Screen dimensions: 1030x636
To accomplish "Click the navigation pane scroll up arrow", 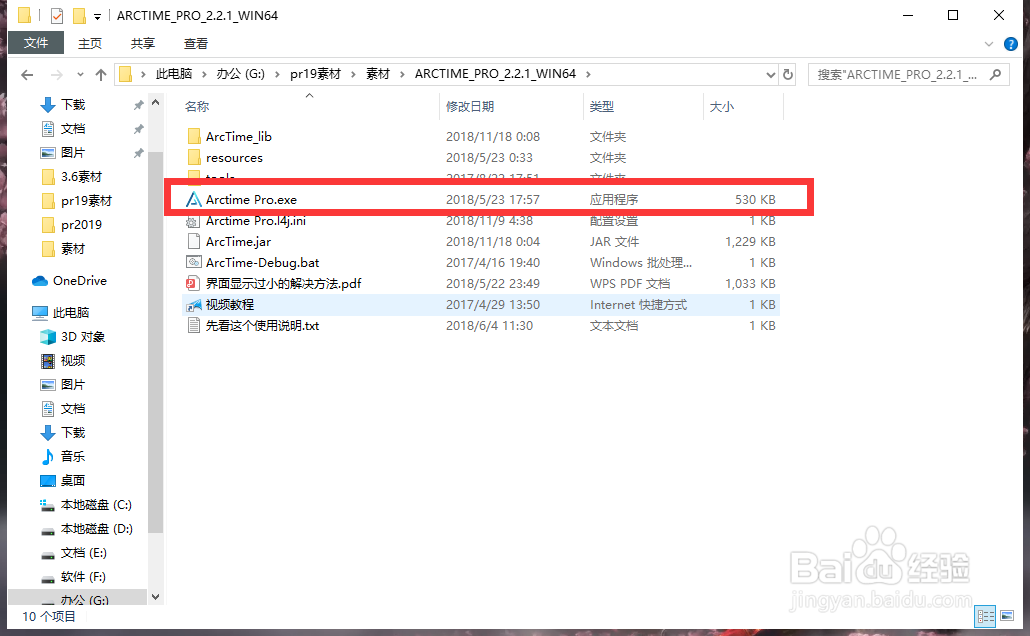I will click(156, 102).
